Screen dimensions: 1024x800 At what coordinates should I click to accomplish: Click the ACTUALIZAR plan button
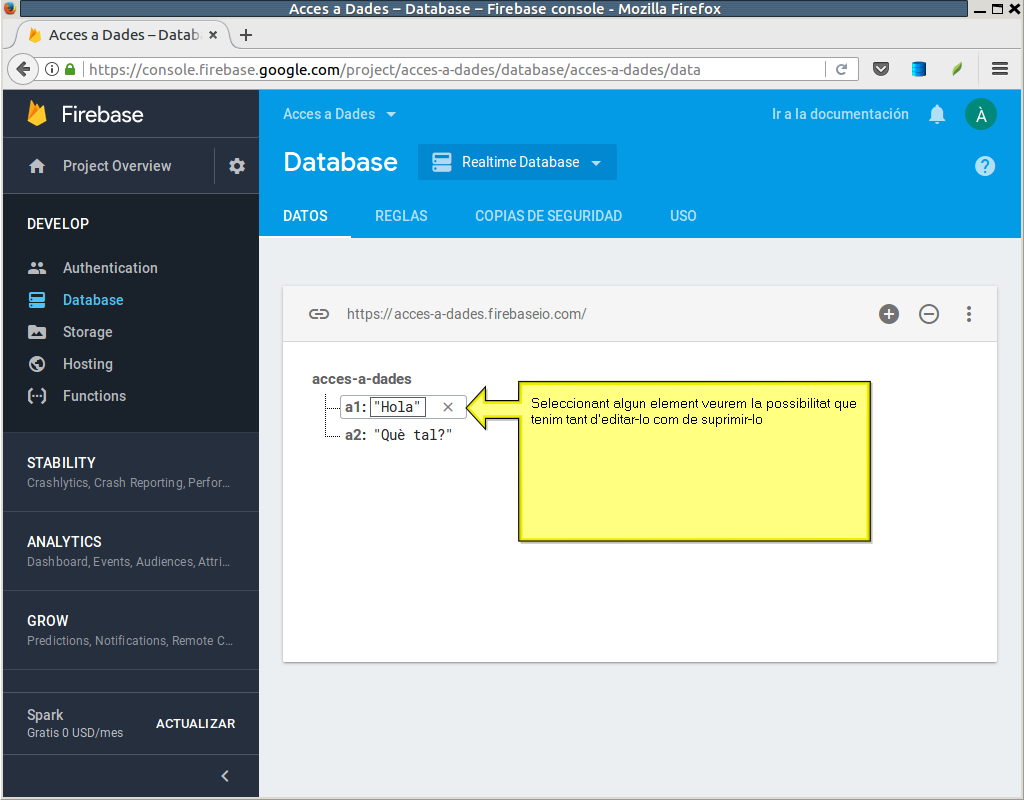(195, 724)
